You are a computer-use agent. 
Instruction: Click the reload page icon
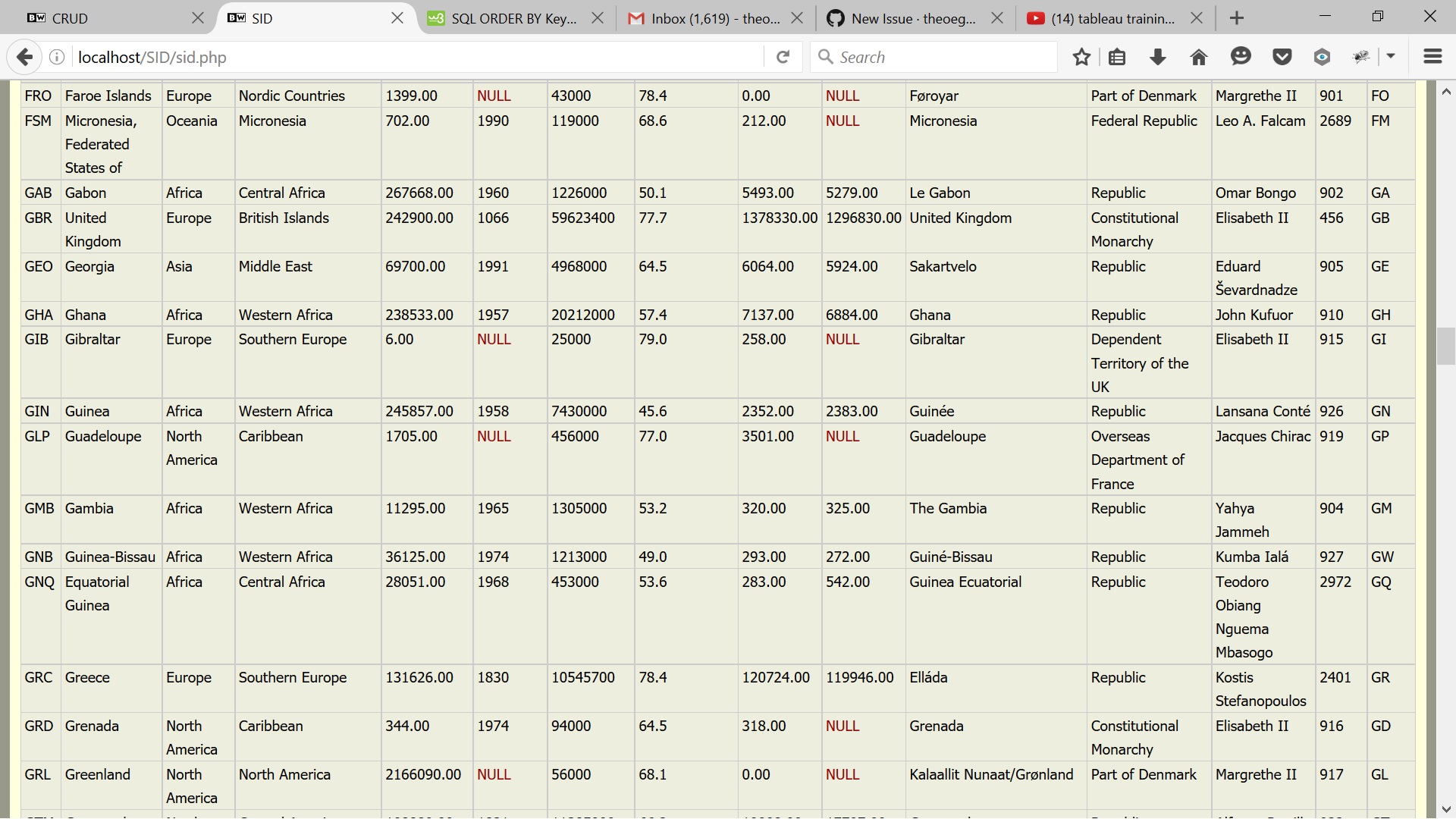[783, 57]
